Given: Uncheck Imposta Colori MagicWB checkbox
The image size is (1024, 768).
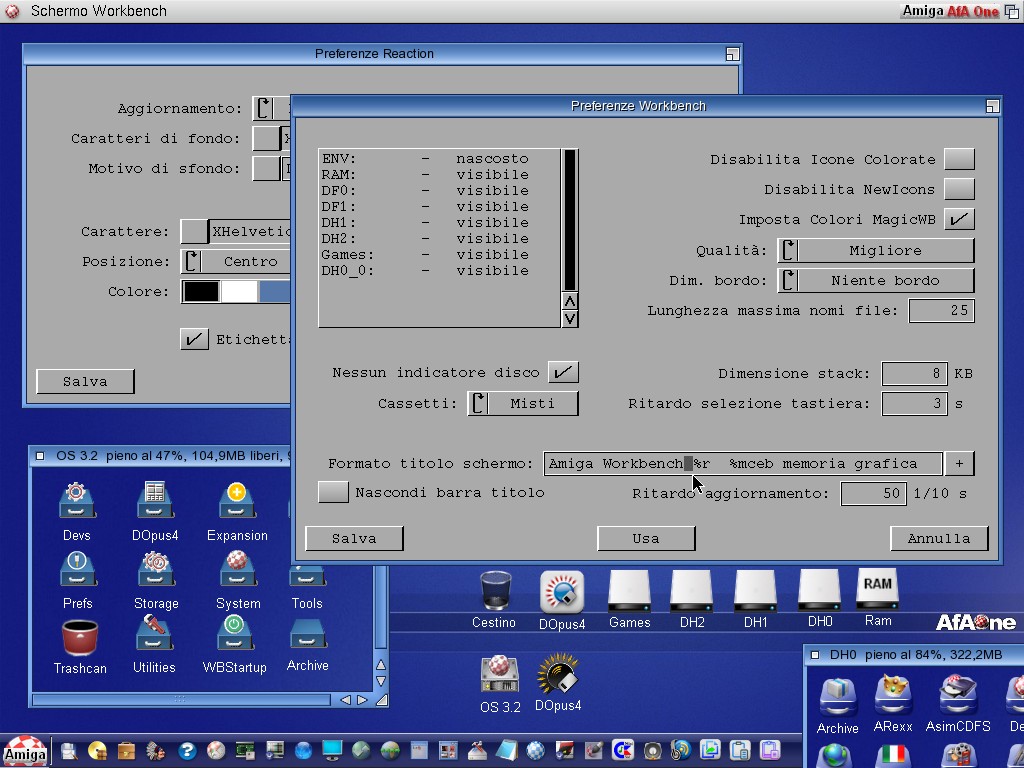Looking at the screenshot, I should point(959,219).
